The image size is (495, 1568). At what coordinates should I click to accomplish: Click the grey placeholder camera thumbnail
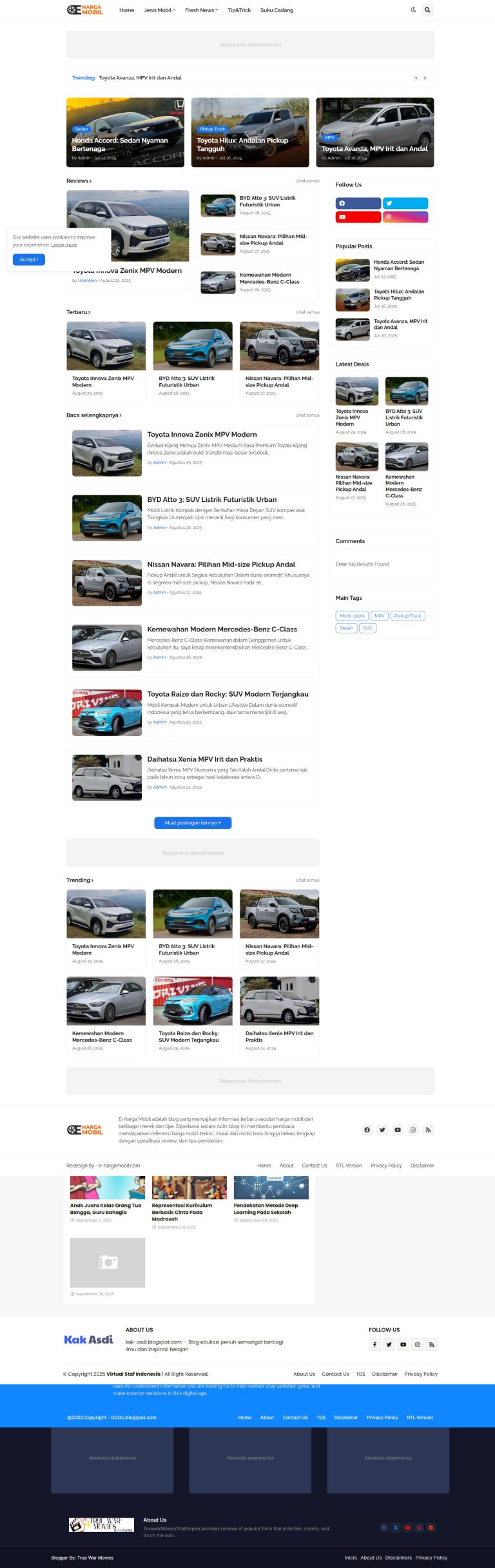108,1262
